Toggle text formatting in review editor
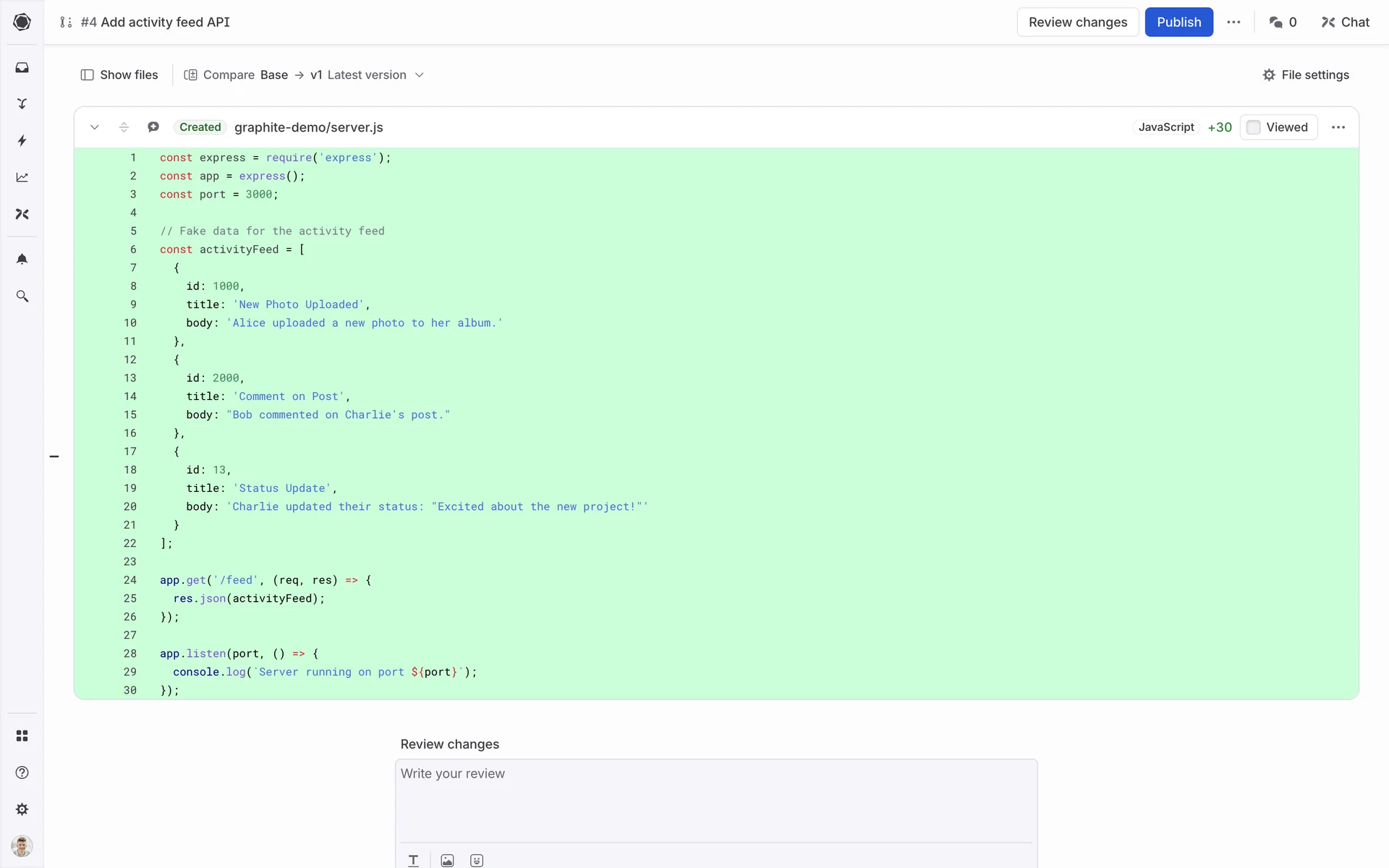Image resolution: width=1389 pixels, height=868 pixels. click(x=413, y=860)
